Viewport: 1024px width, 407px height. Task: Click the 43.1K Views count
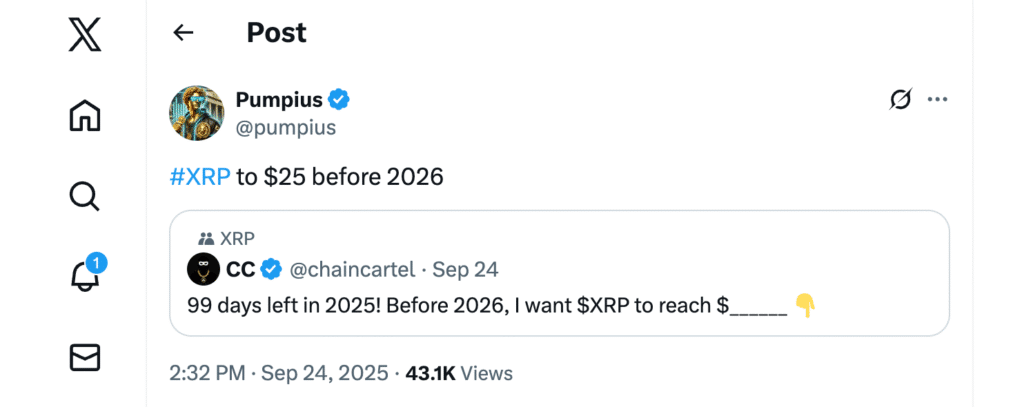(459, 374)
